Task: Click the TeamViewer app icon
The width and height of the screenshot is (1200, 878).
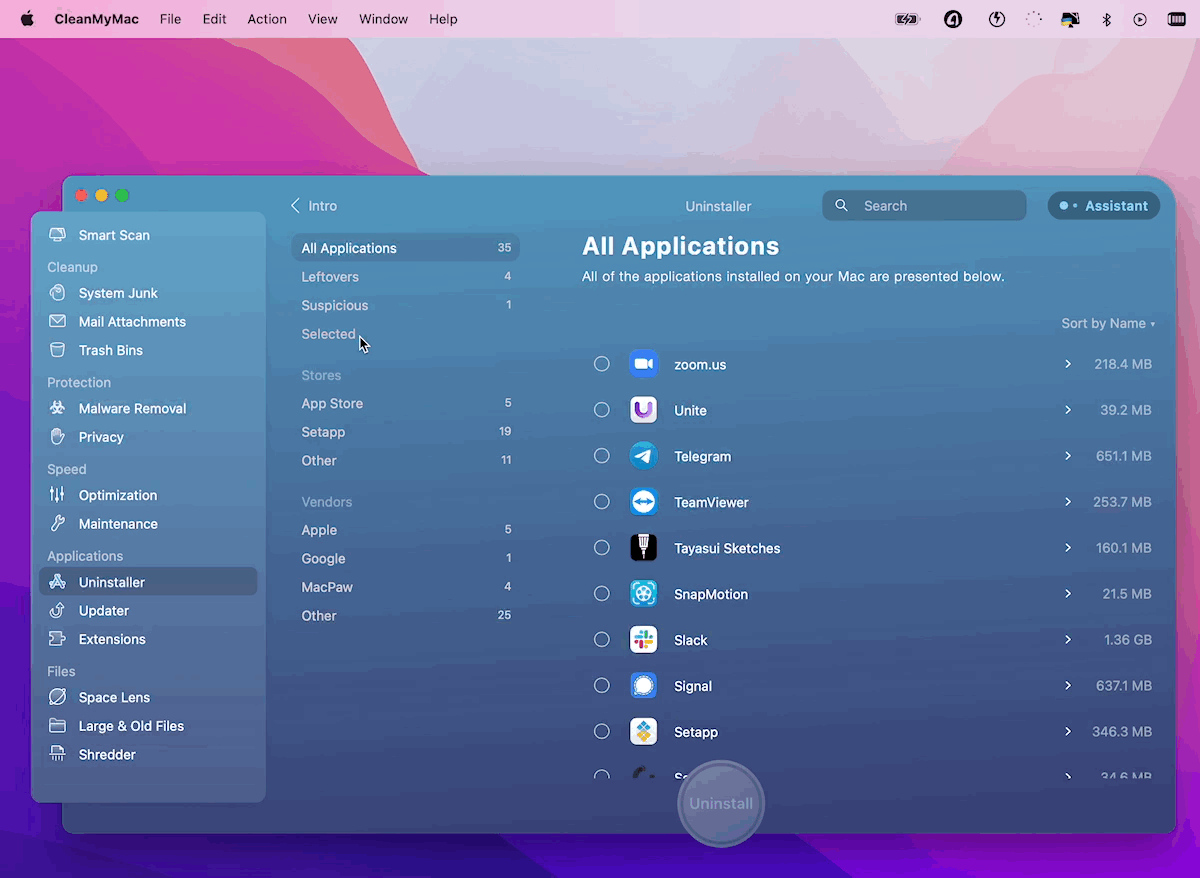Action: pyautogui.click(x=644, y=502)
